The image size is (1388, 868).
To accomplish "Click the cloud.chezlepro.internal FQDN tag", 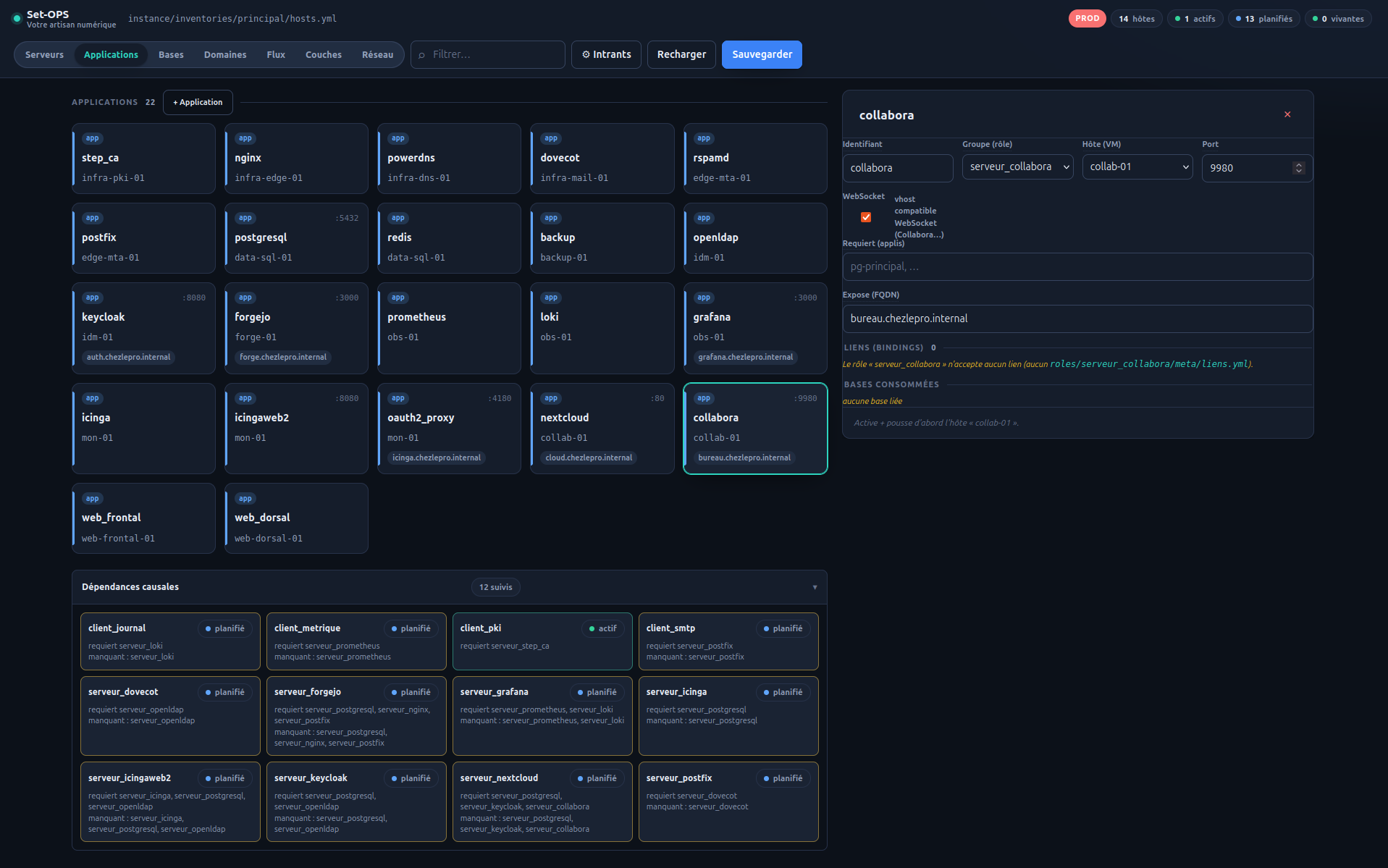I will [x=589, y=458].
